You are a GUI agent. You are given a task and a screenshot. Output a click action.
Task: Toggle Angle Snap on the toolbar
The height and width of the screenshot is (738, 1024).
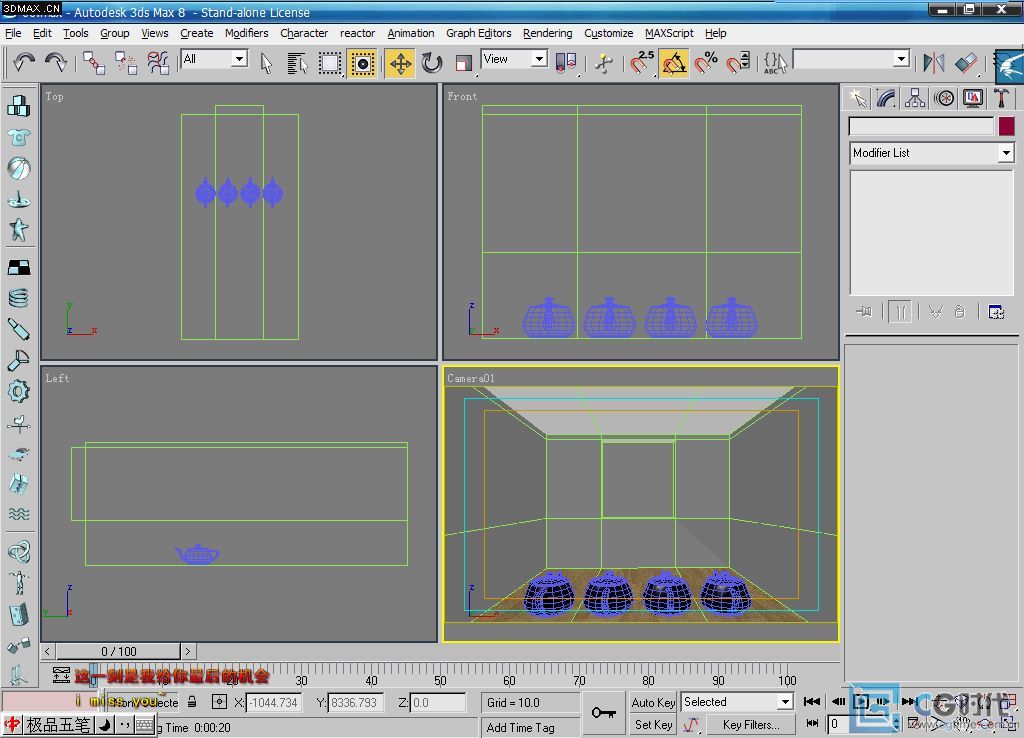pos(675,63)
